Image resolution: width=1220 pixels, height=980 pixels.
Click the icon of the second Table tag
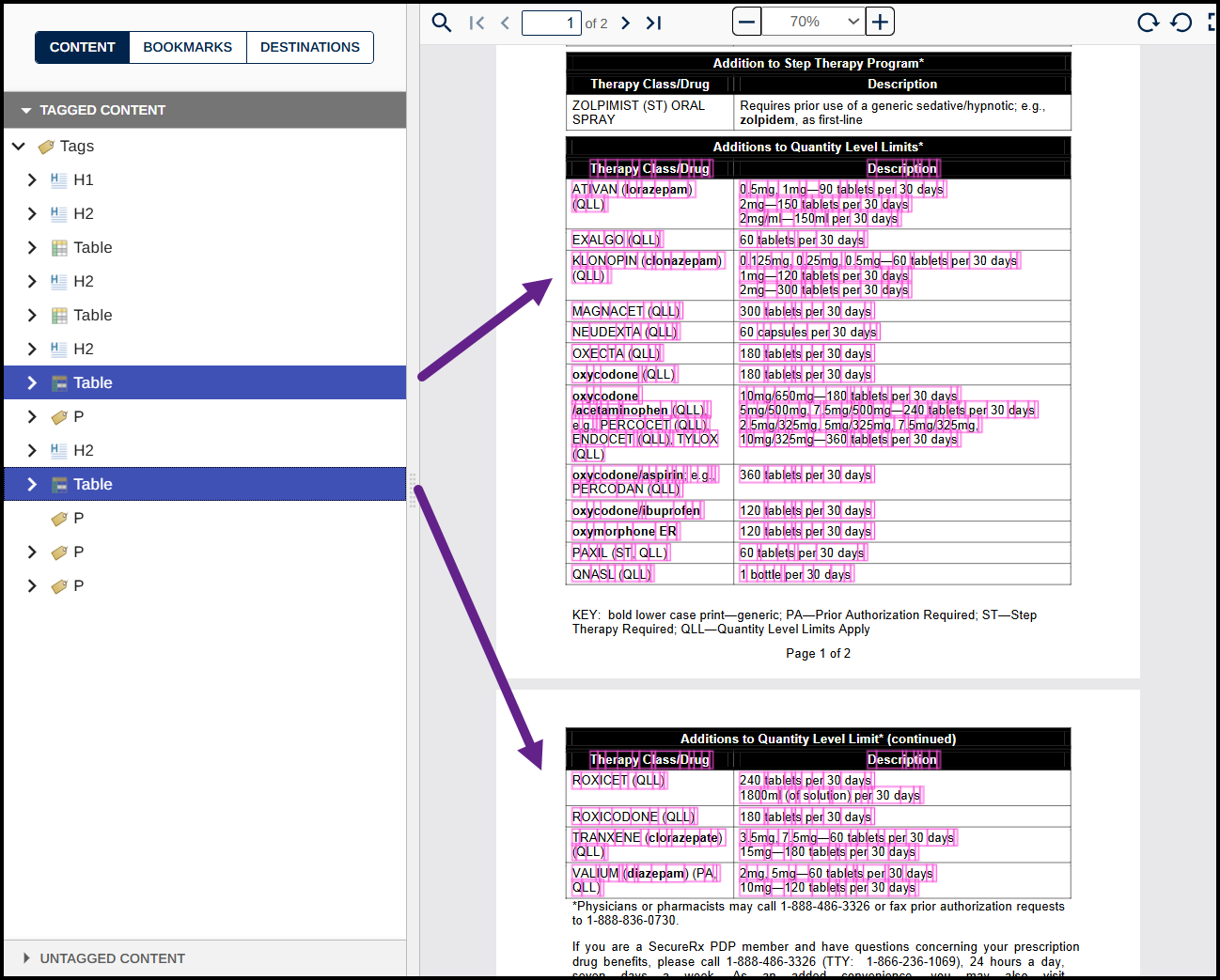pos(59,316)
